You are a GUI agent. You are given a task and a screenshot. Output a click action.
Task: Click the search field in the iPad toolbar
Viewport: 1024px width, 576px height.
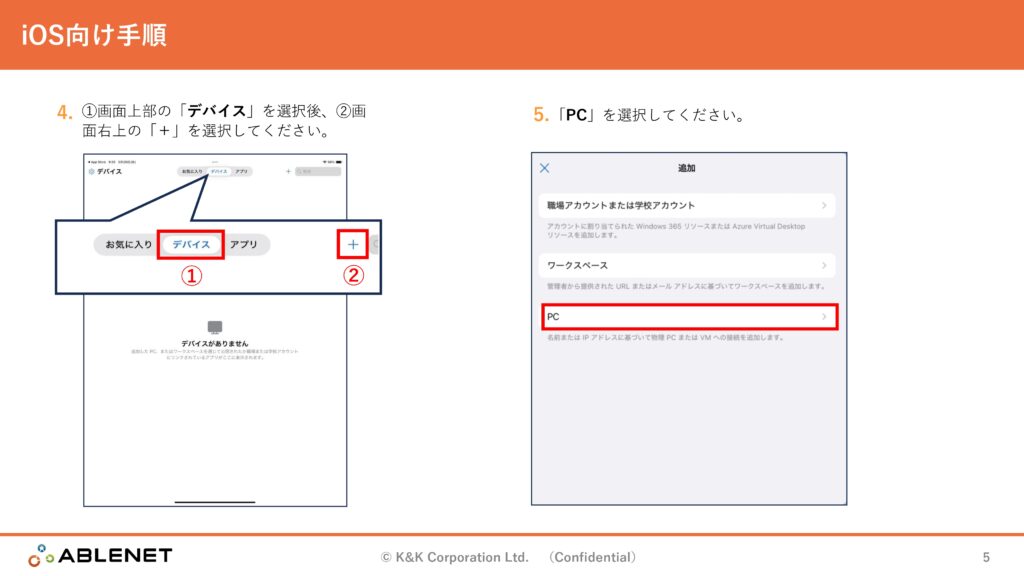point(319,172)
